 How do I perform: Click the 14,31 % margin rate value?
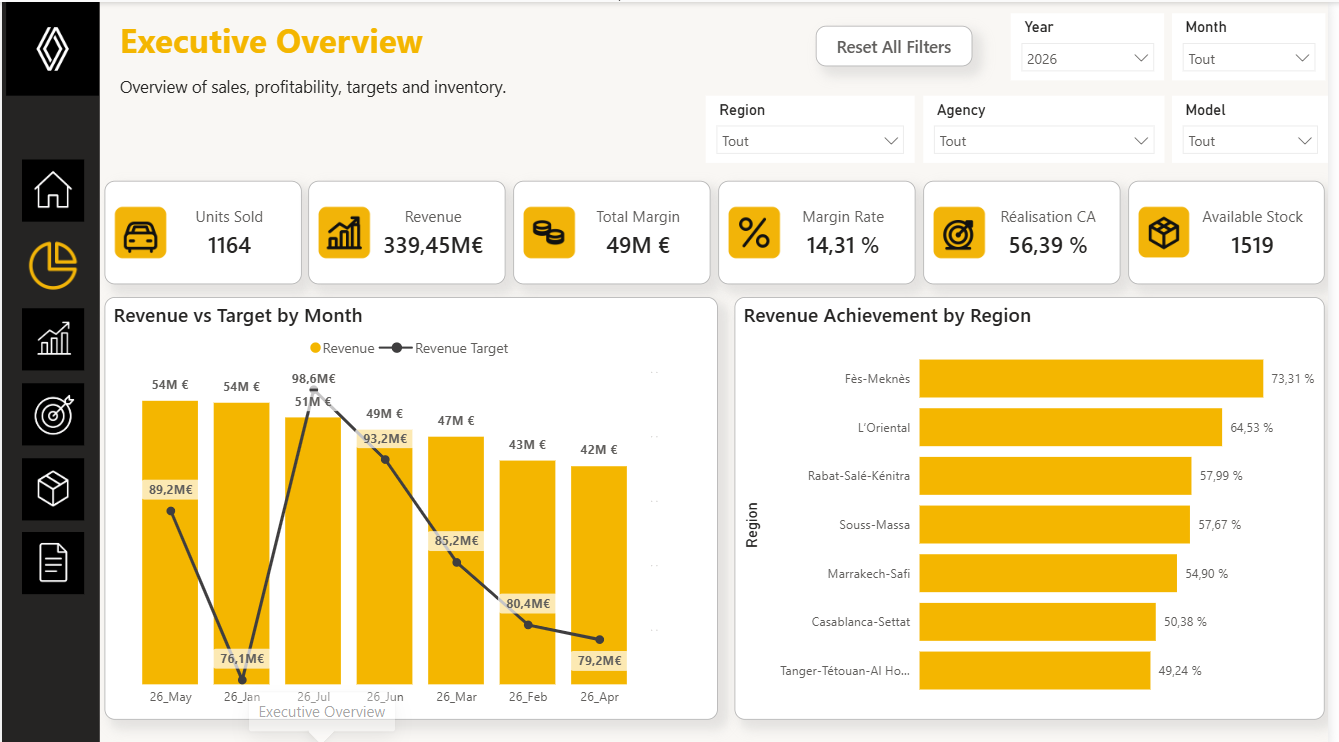843,246
